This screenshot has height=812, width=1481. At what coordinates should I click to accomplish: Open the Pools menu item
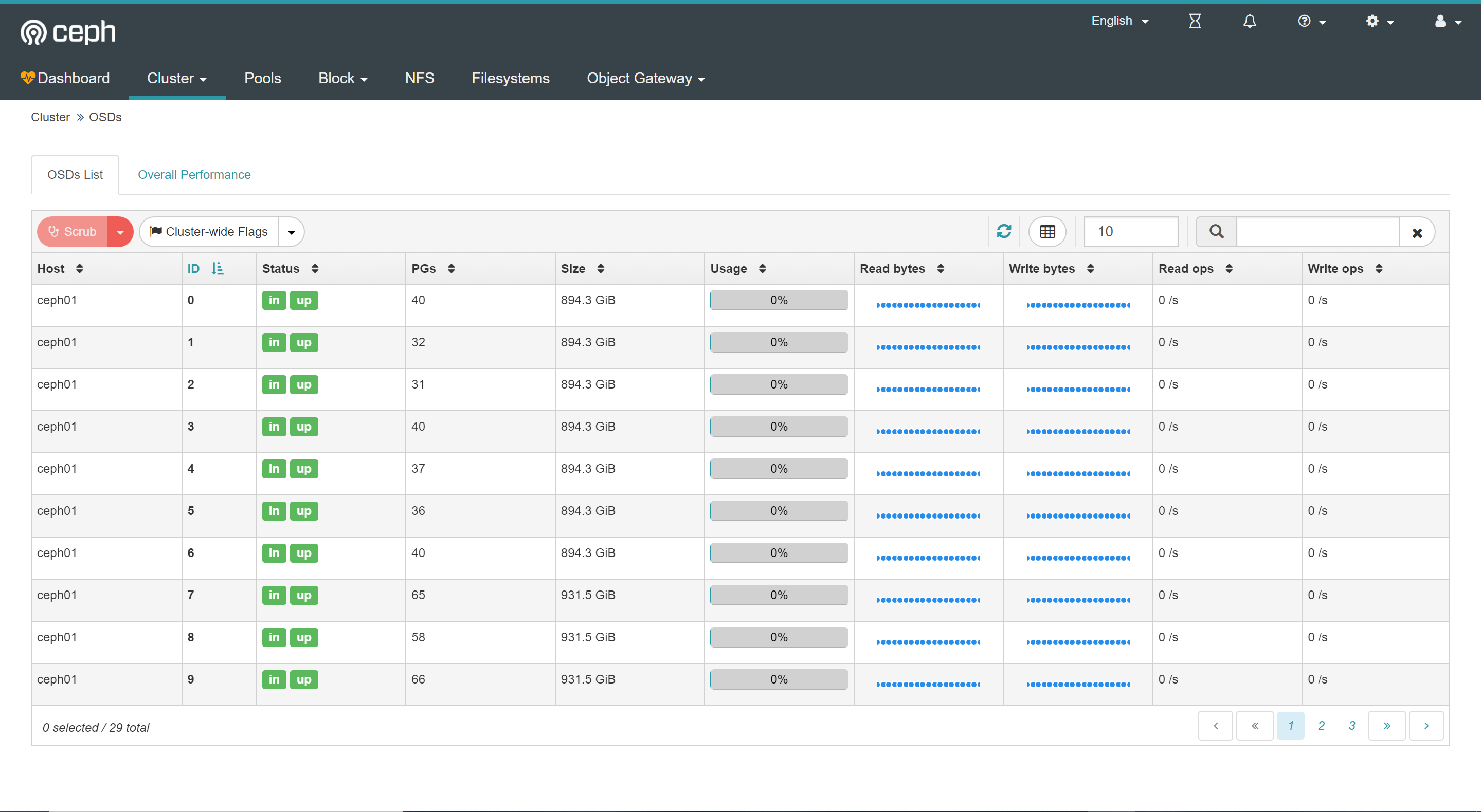(262, 78)
